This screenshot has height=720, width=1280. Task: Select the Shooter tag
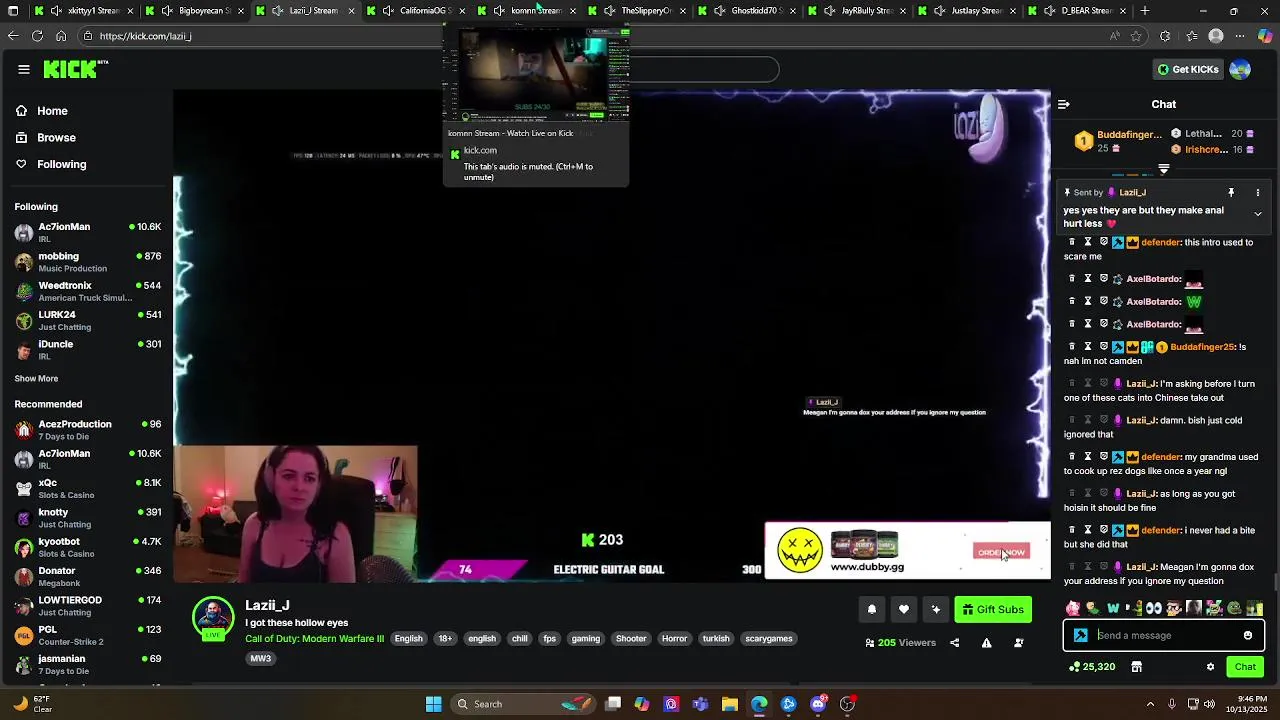coord(631,639)
